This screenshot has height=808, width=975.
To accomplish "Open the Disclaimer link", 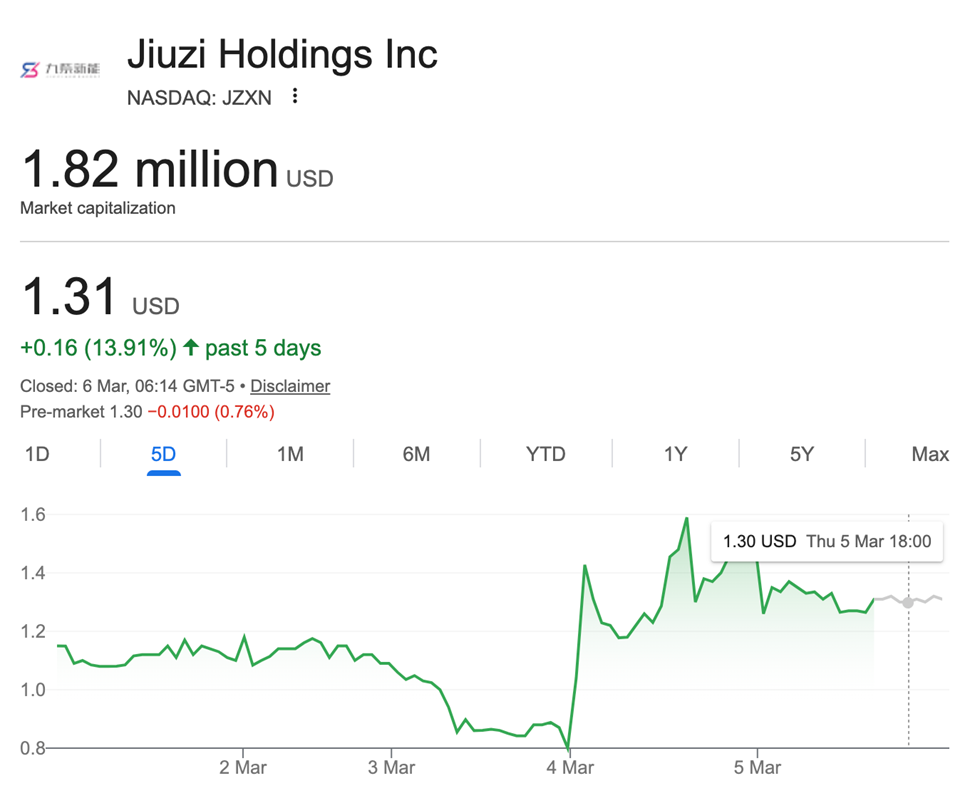I will [290, 386].
